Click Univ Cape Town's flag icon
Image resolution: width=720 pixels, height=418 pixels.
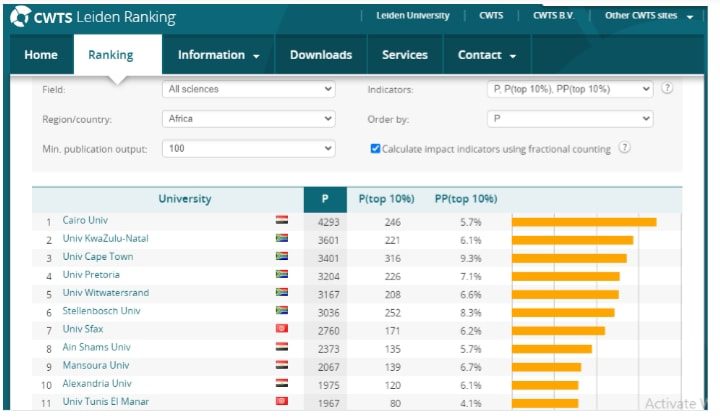(282, 256)
